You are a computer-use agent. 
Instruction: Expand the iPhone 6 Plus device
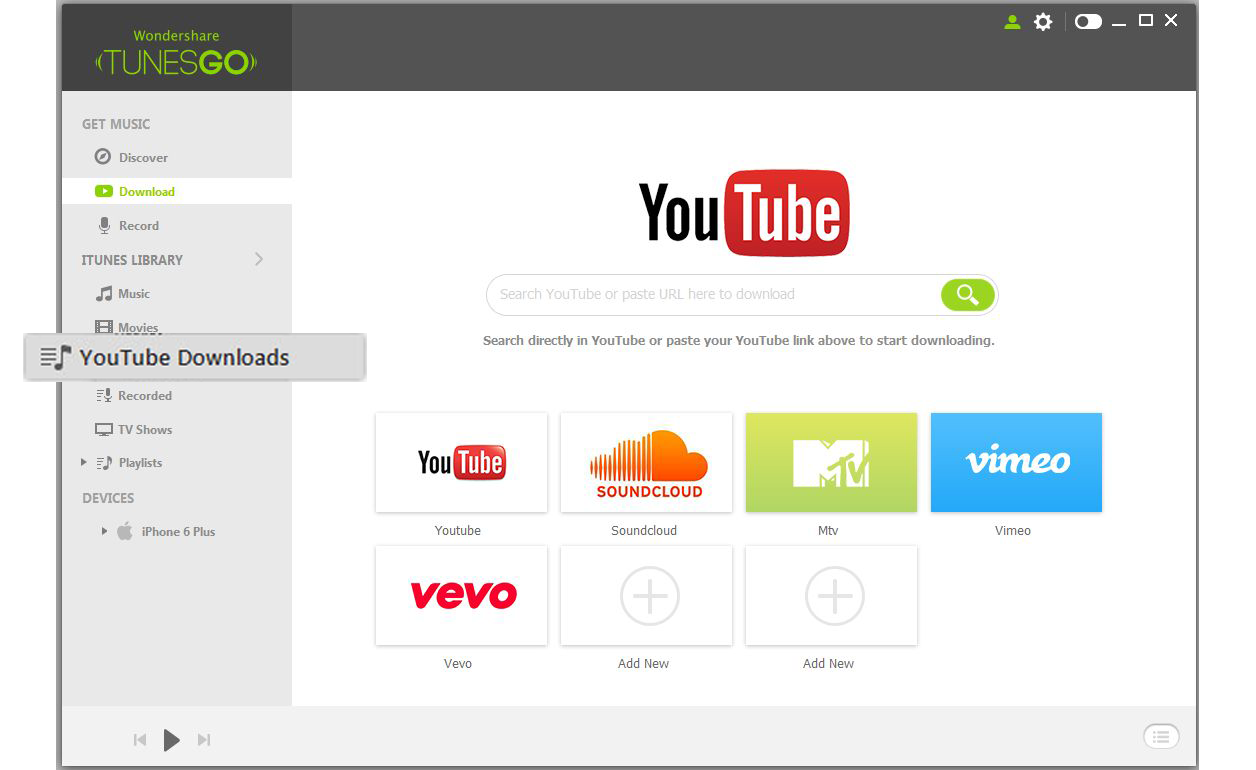point(104,532)
